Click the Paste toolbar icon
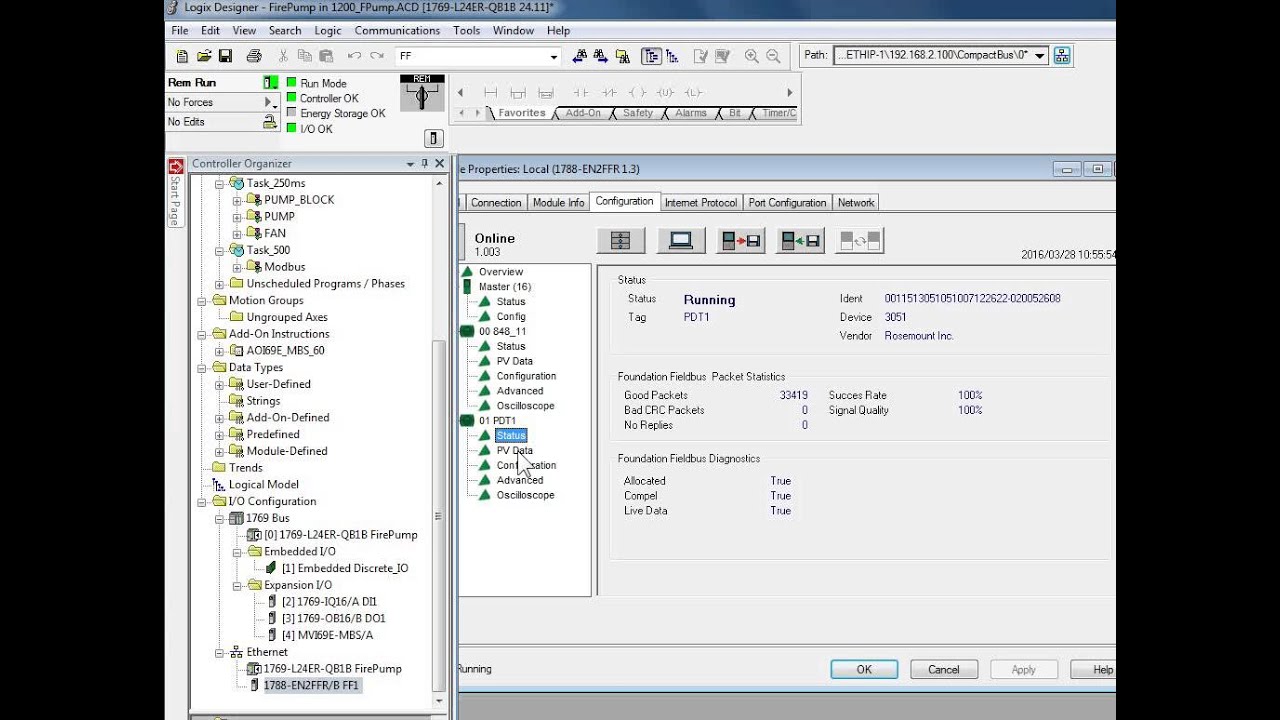Screen dimensions: 1280x720 (x=324, y=56)
